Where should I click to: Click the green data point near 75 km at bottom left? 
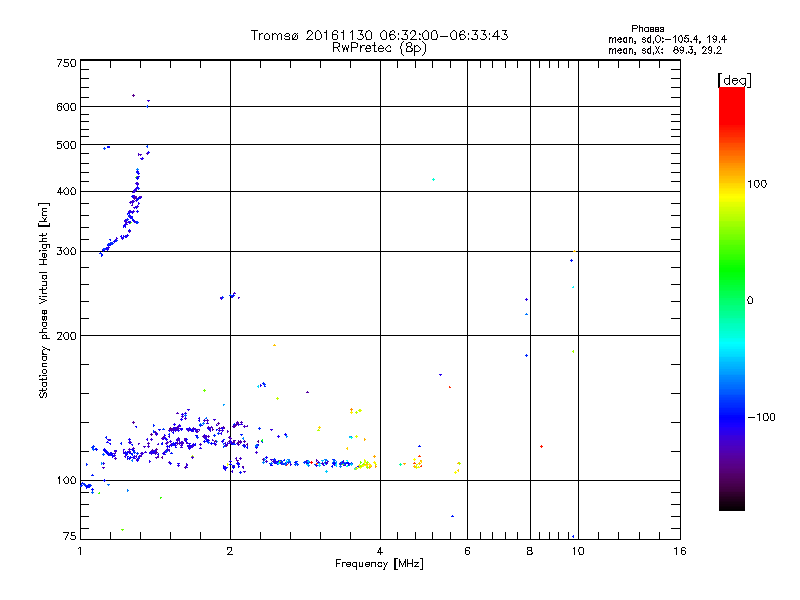(122, 530)
